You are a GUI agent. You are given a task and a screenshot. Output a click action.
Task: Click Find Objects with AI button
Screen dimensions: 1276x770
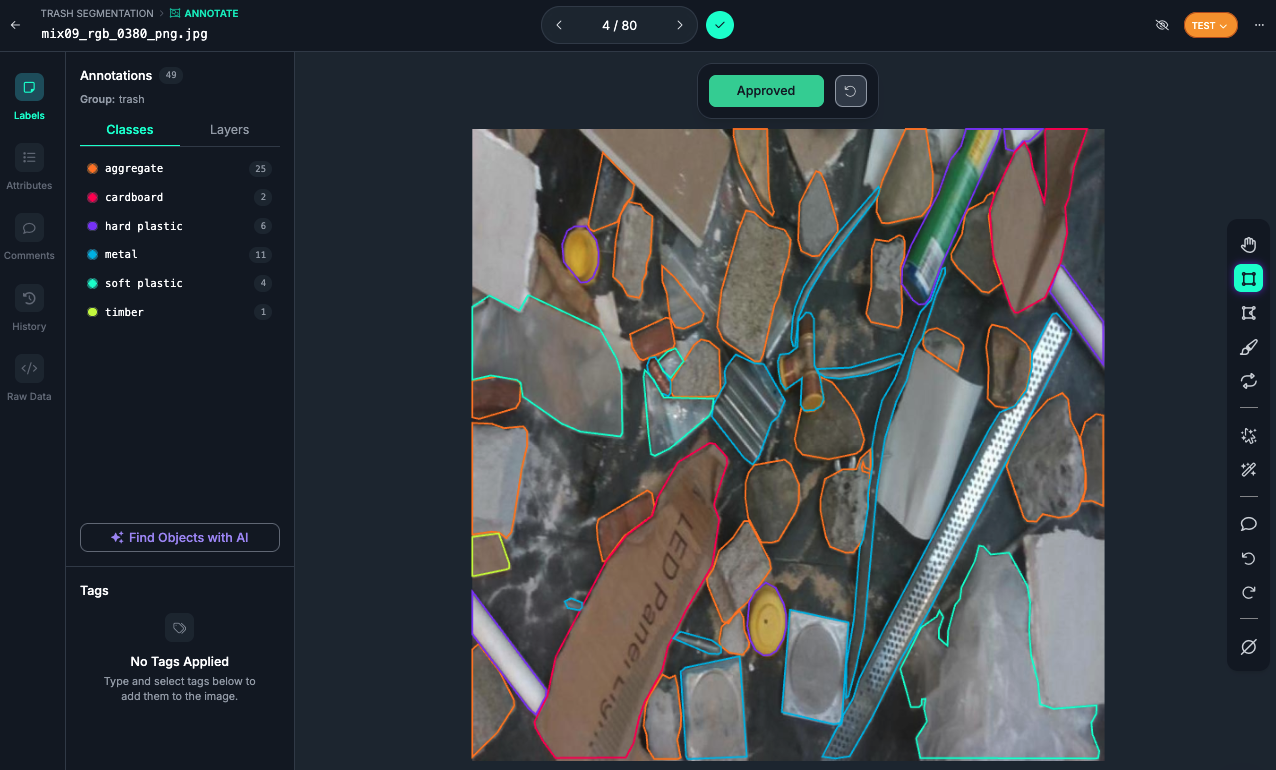pos(180,537)
